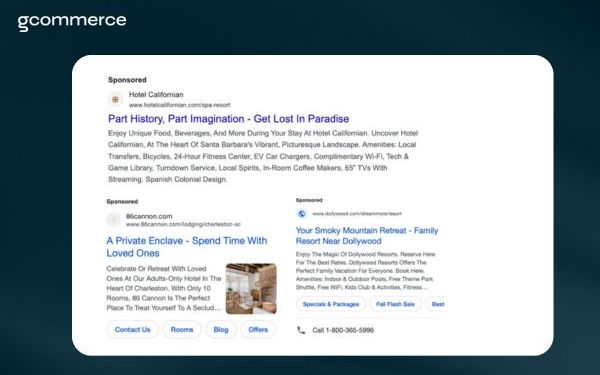Open 'A Private Enclave' ad headline

187,247
